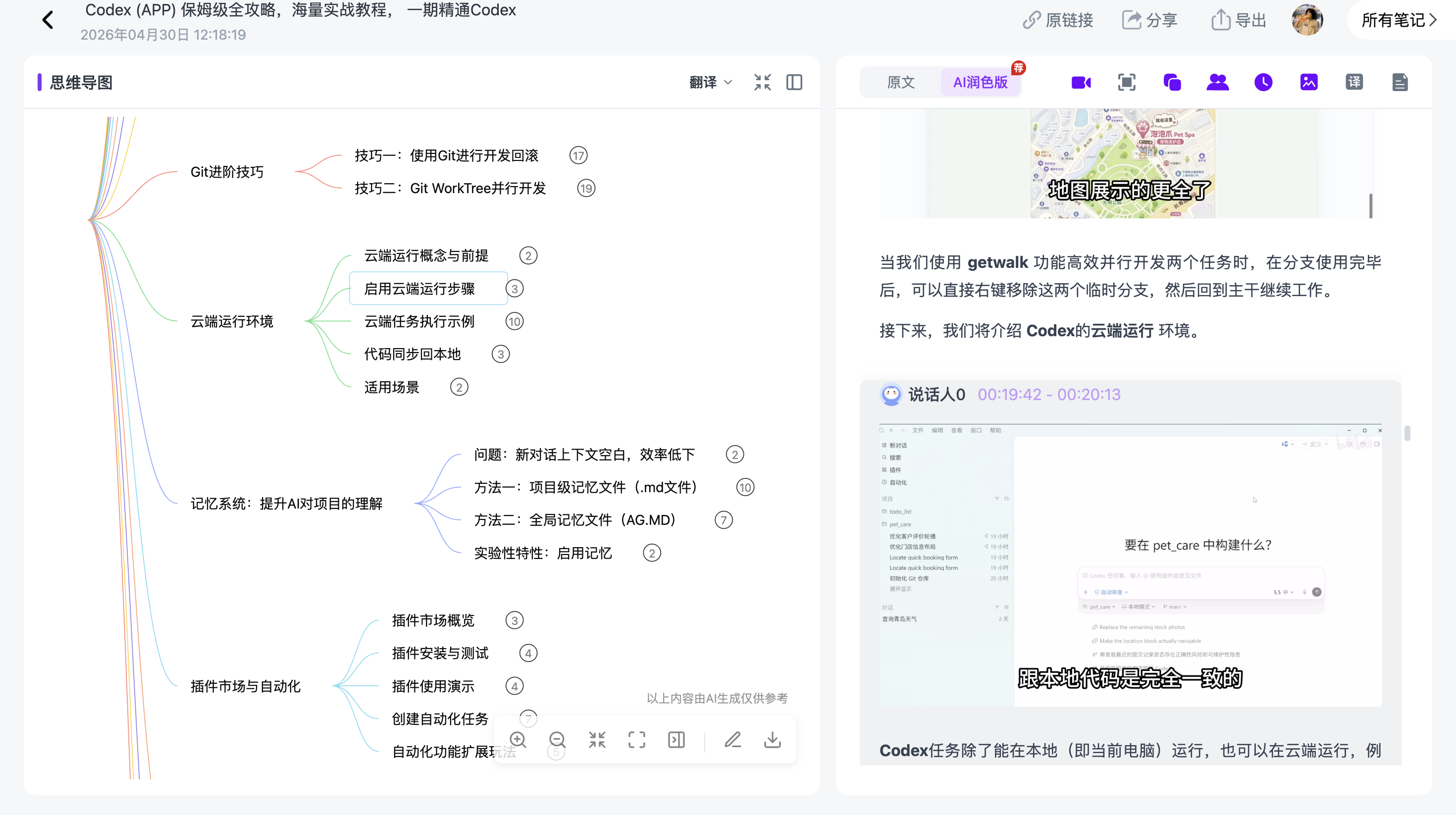Click the 说话人0 speaker avatar
1456x815 pixels.
point(891,395)
